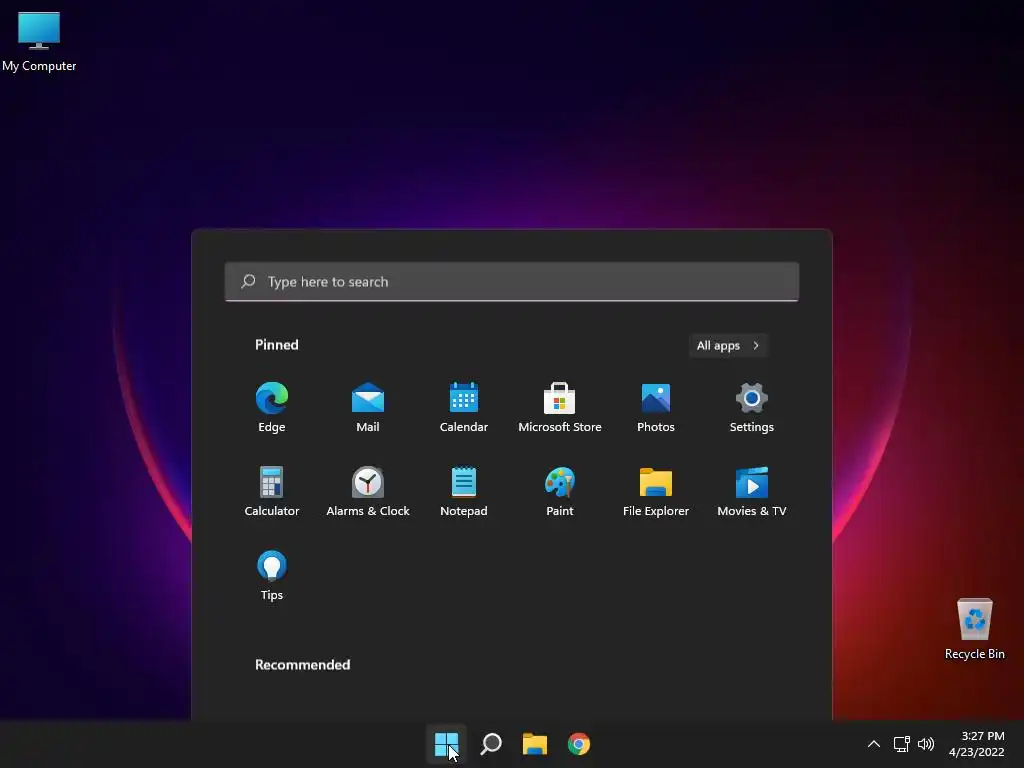Launch the Calculator app
The height and width of the screenshot is (768, 1024).
(x=272, y=492)
